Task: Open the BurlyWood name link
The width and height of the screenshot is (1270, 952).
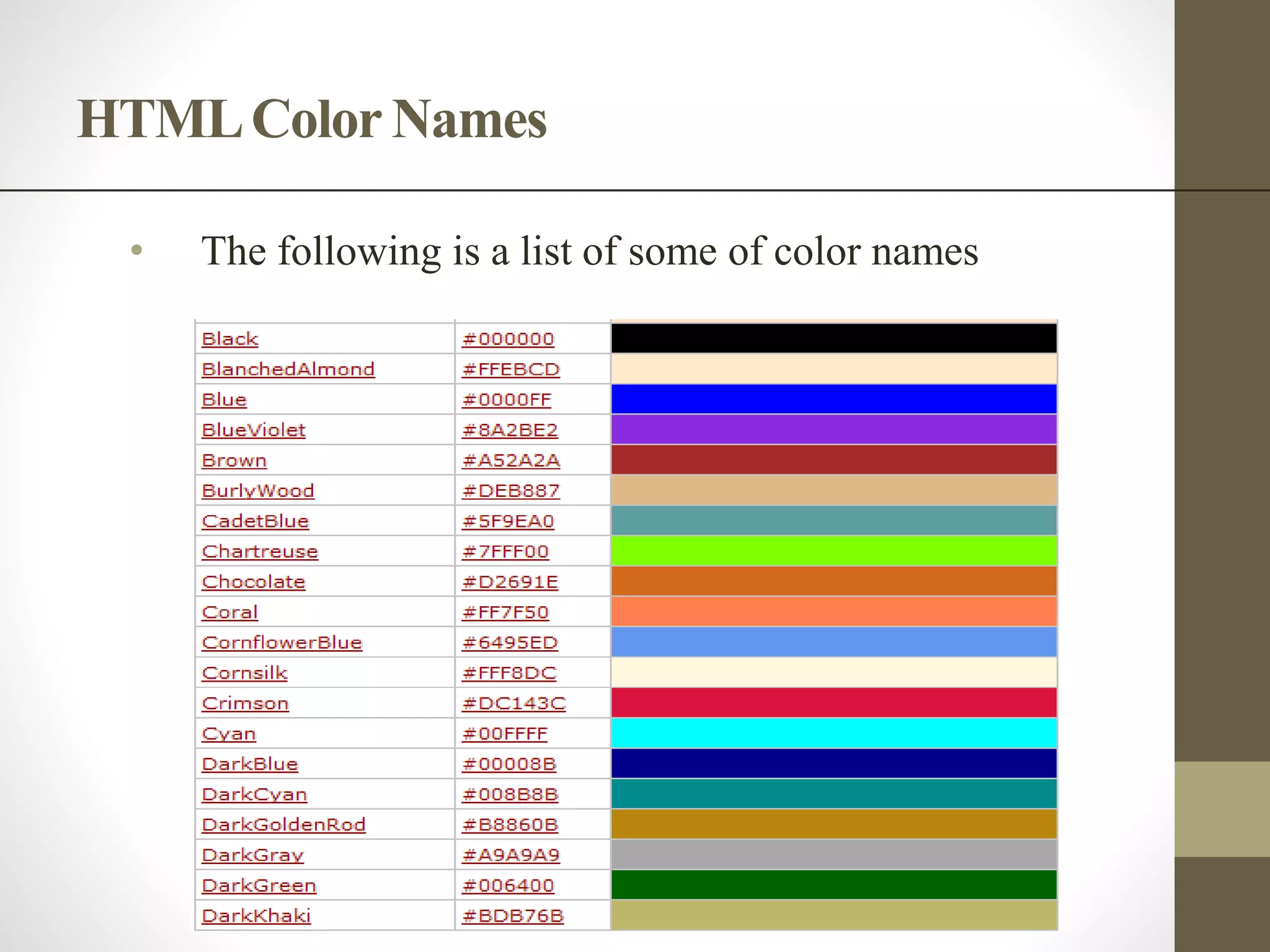Action: [258, 491]
